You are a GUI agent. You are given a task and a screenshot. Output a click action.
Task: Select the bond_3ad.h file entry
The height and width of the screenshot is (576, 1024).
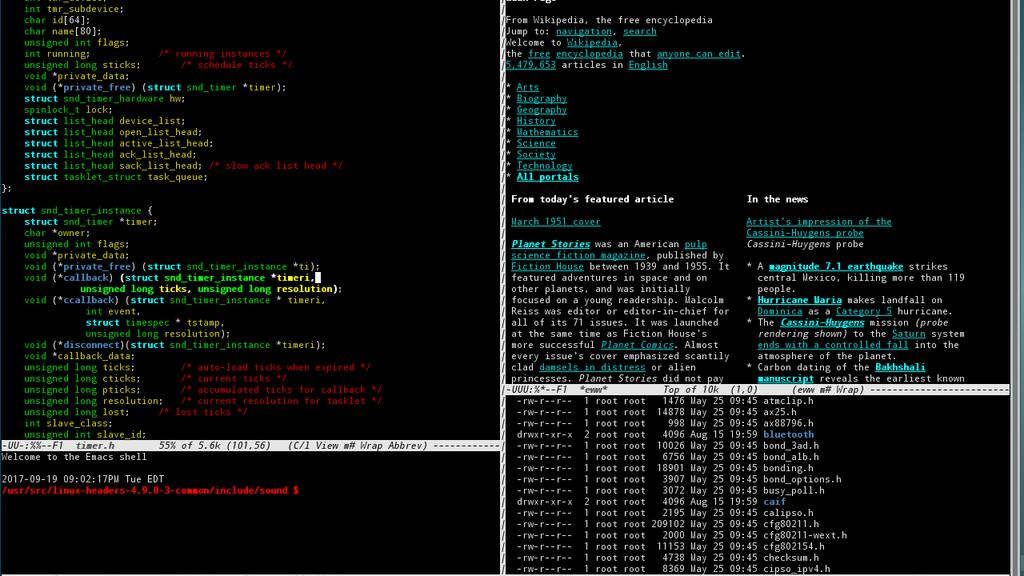pos(791,445)
